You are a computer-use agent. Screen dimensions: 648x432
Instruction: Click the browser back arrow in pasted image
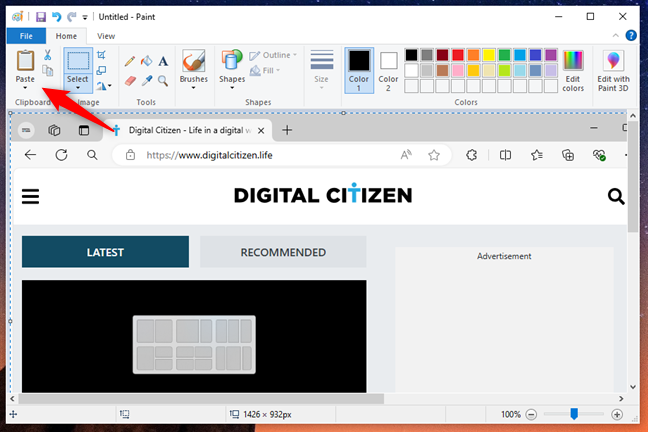pos(30,155)
